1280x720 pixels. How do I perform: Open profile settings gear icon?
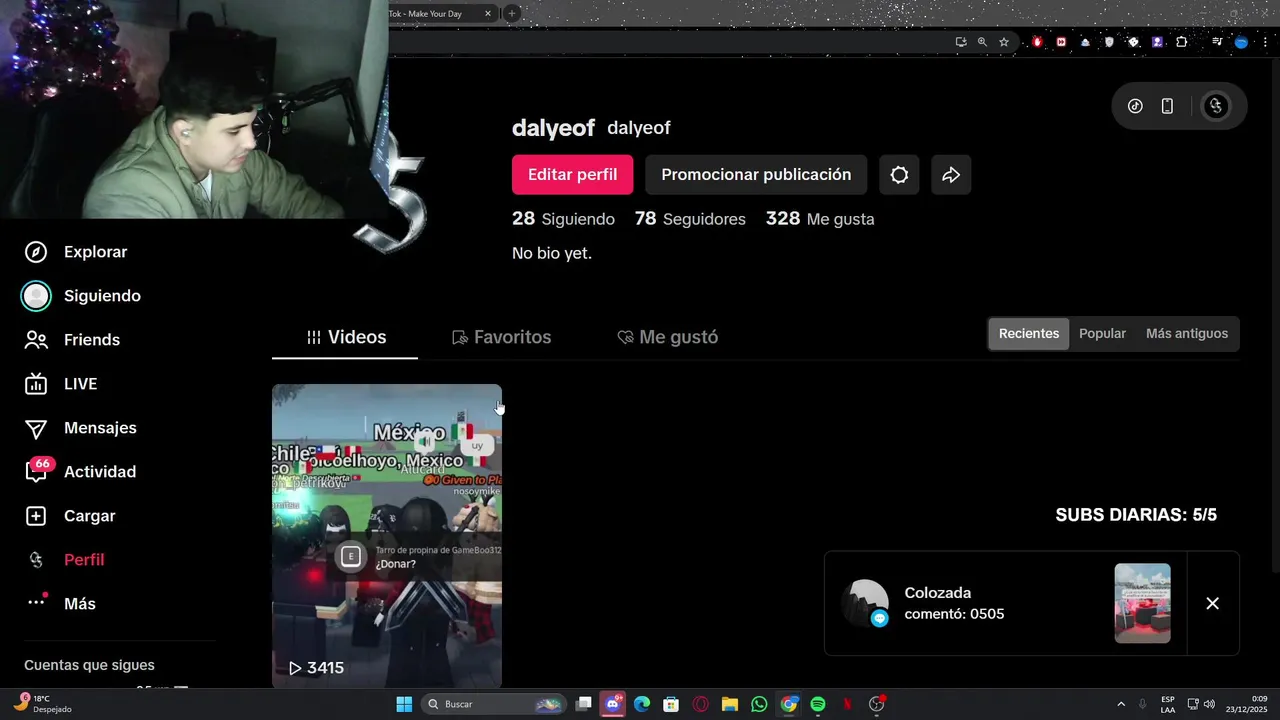click(899, 174)
